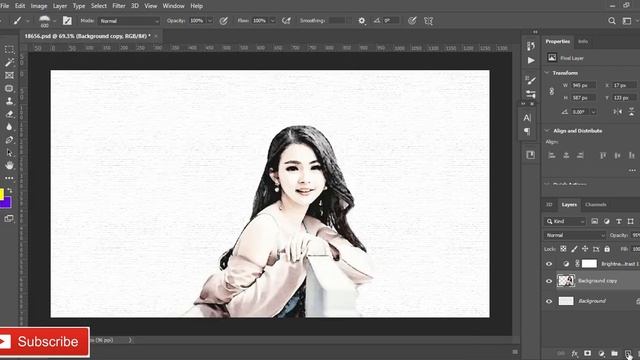Open the Brush Preset picker dropdown
This screenshot has width=640, height=360.
pos(55,21)
